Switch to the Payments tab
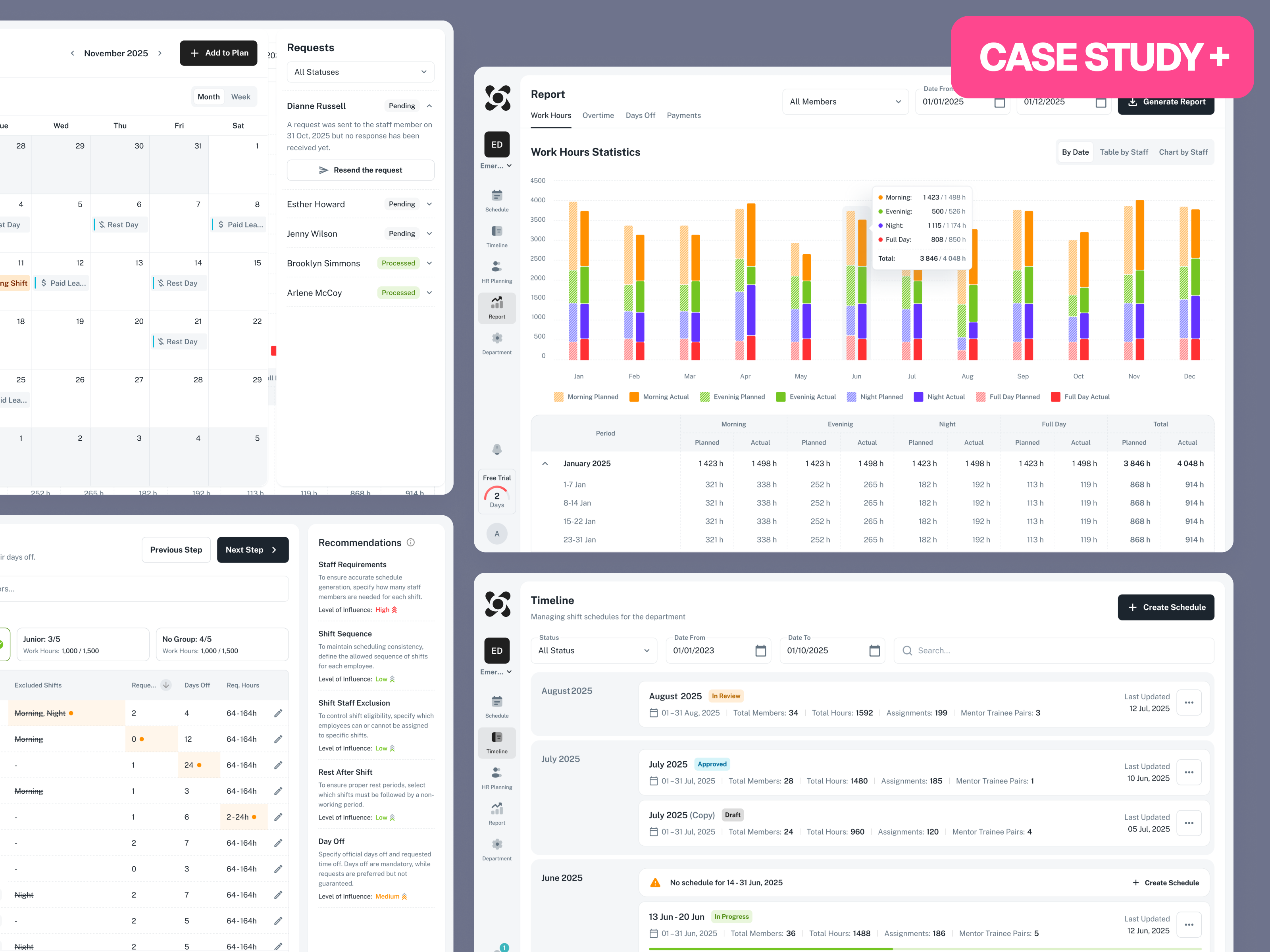This screenshot has width=1270, height=952. 684,115
